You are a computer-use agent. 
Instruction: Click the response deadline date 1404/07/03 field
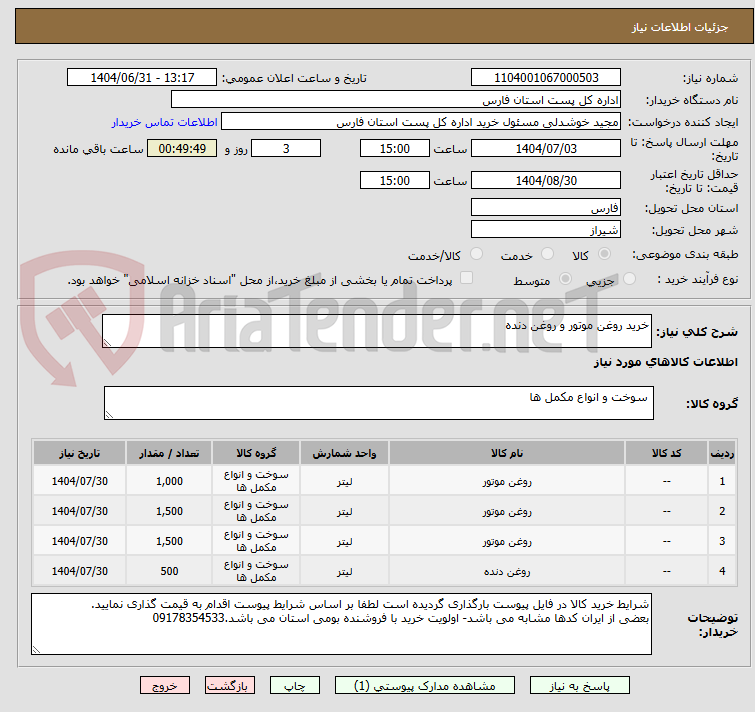546,148
